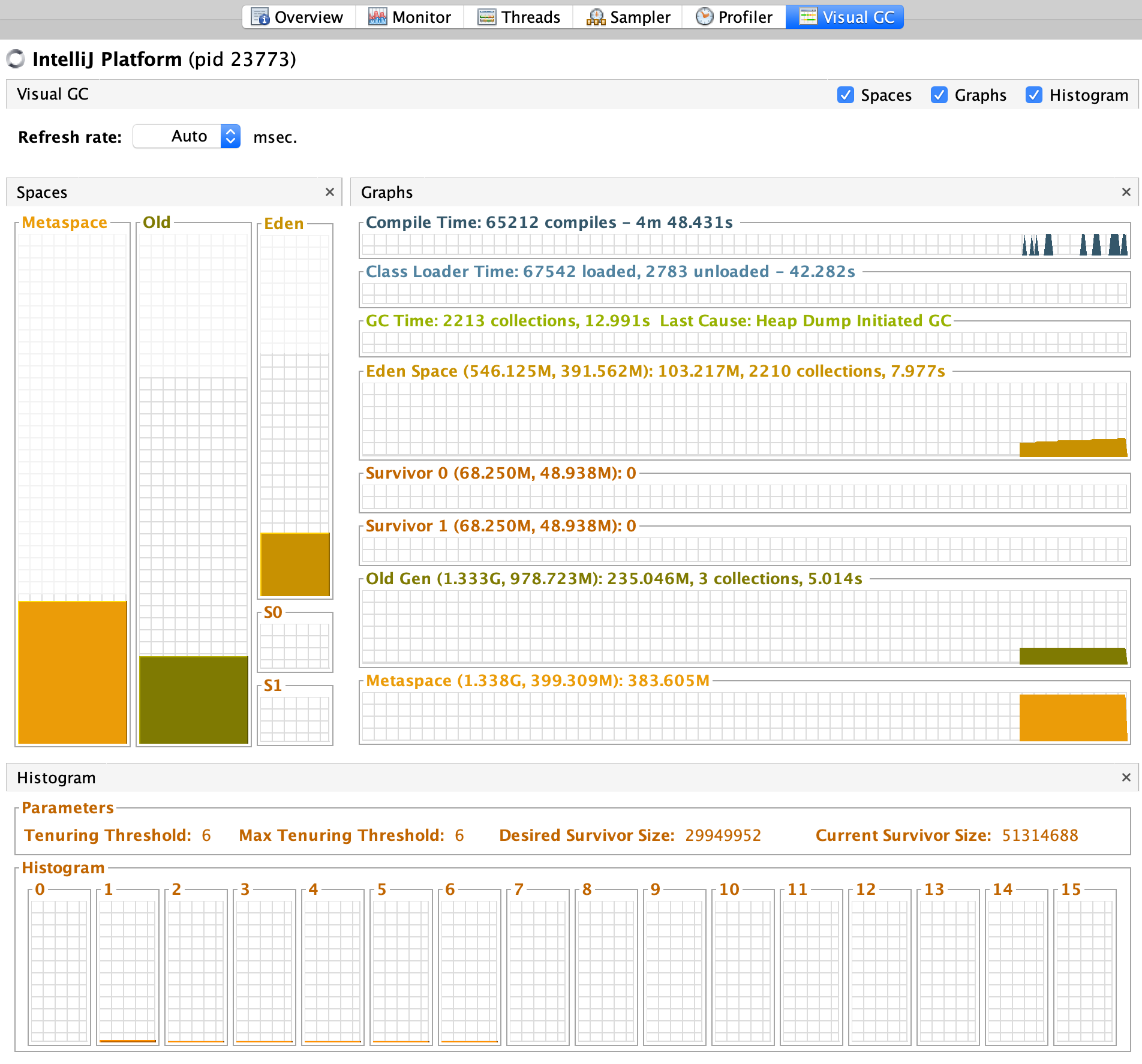Screen dimensions: 1142x1064
Task: Click the Compile Time graph
Action: (744, 244)
